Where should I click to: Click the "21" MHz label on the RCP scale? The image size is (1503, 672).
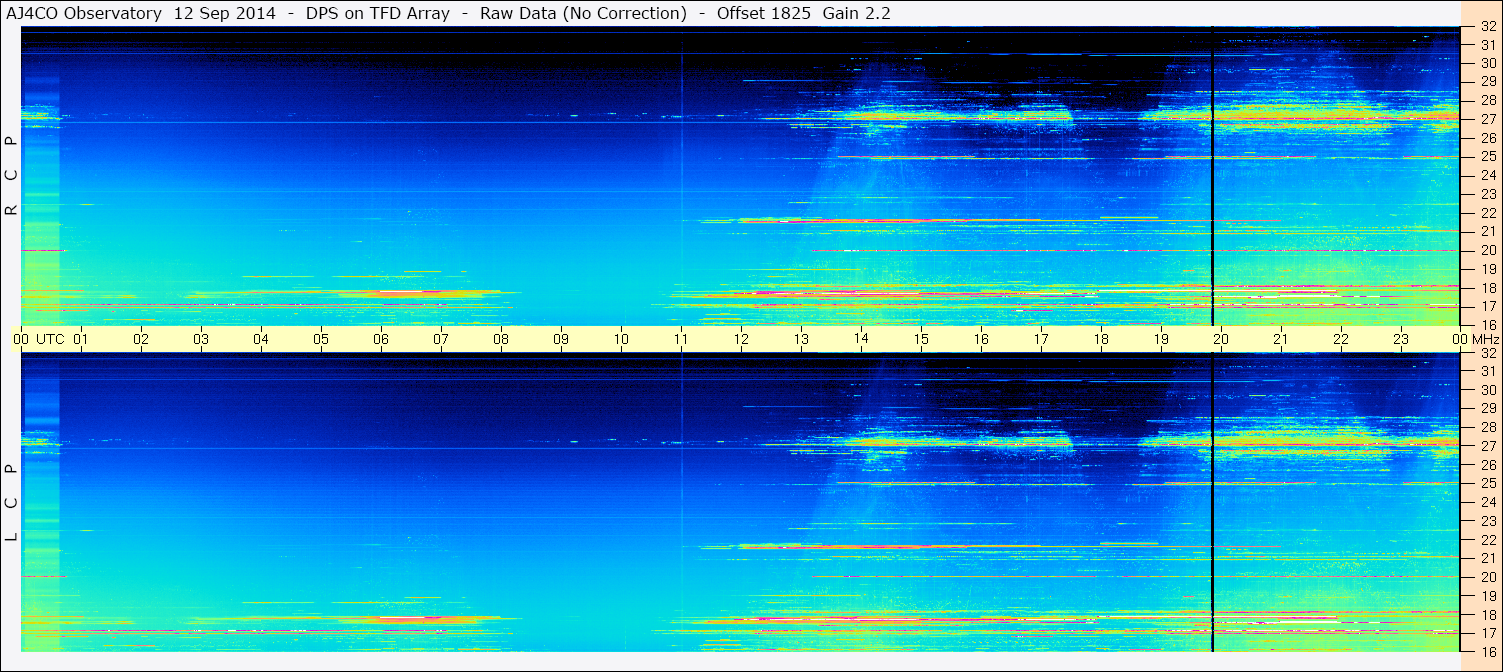click(1488, 231)
